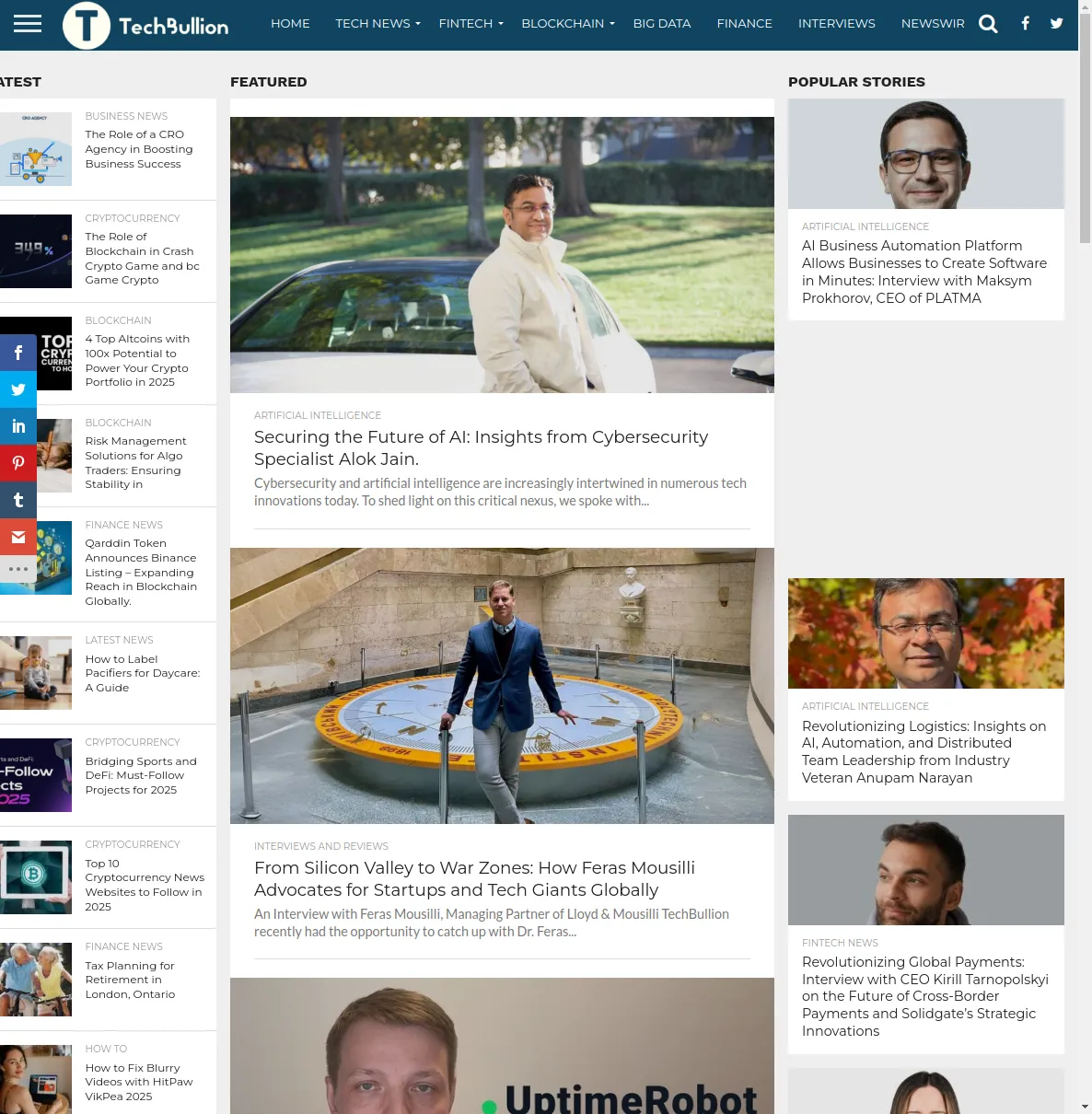Share on Pinterest via floating sidebar
Viewport: 1092px width, 1114px height.
18,463
